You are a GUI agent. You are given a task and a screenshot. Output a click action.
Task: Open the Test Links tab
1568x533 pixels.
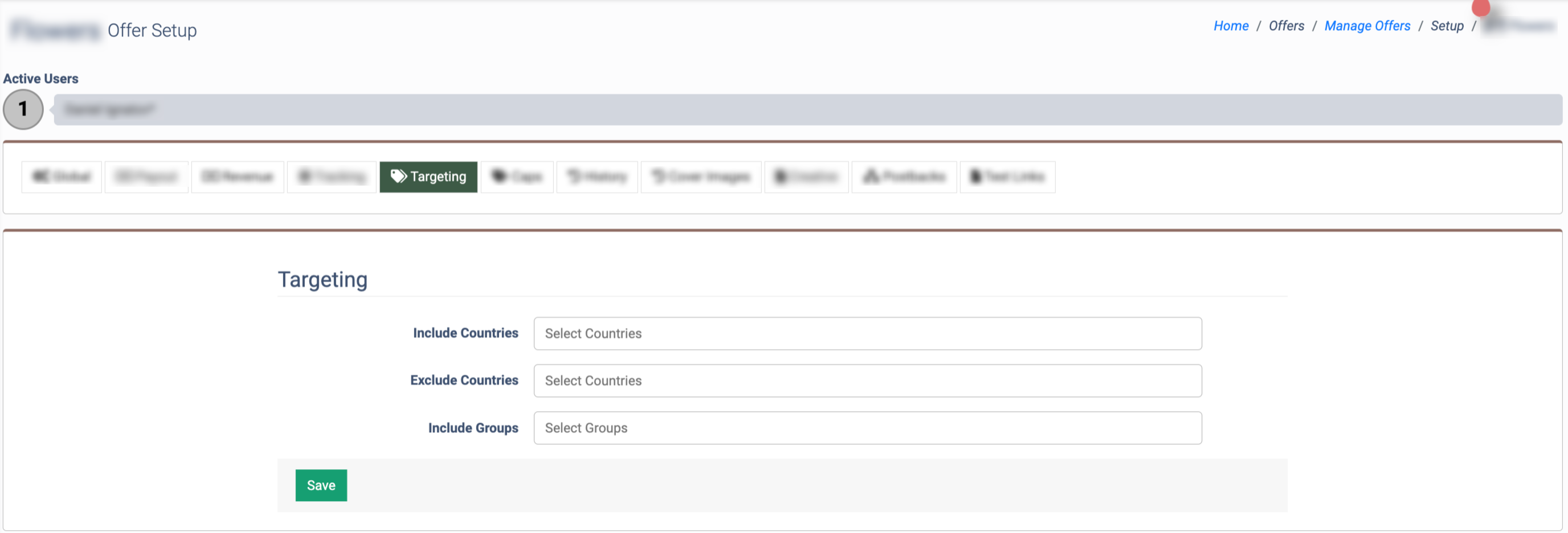click(x=1007, y=177)
